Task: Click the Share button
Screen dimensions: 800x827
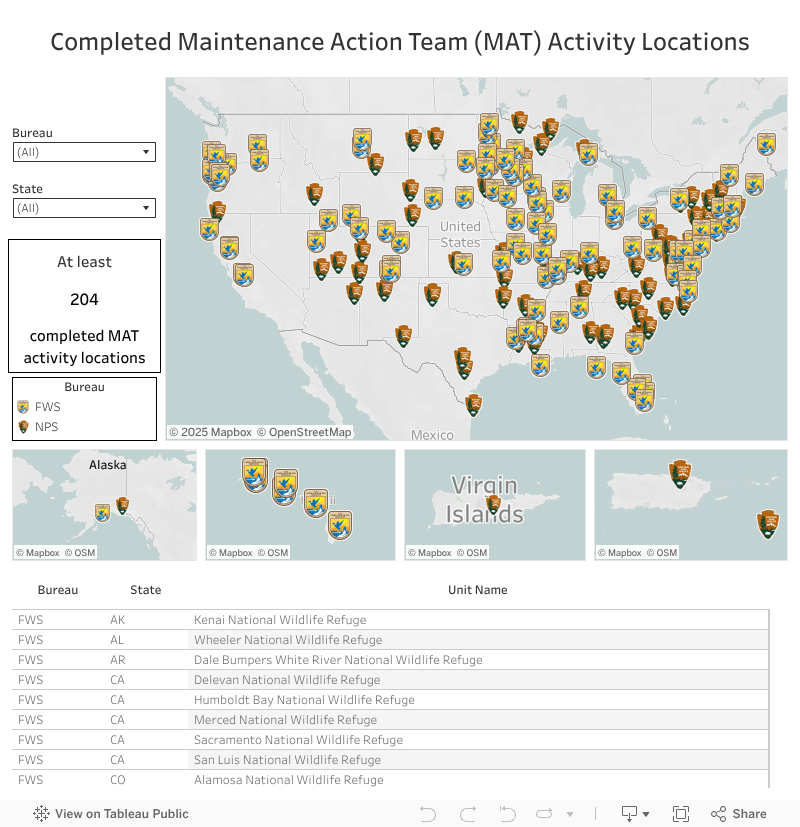Action: pos(738,814)
